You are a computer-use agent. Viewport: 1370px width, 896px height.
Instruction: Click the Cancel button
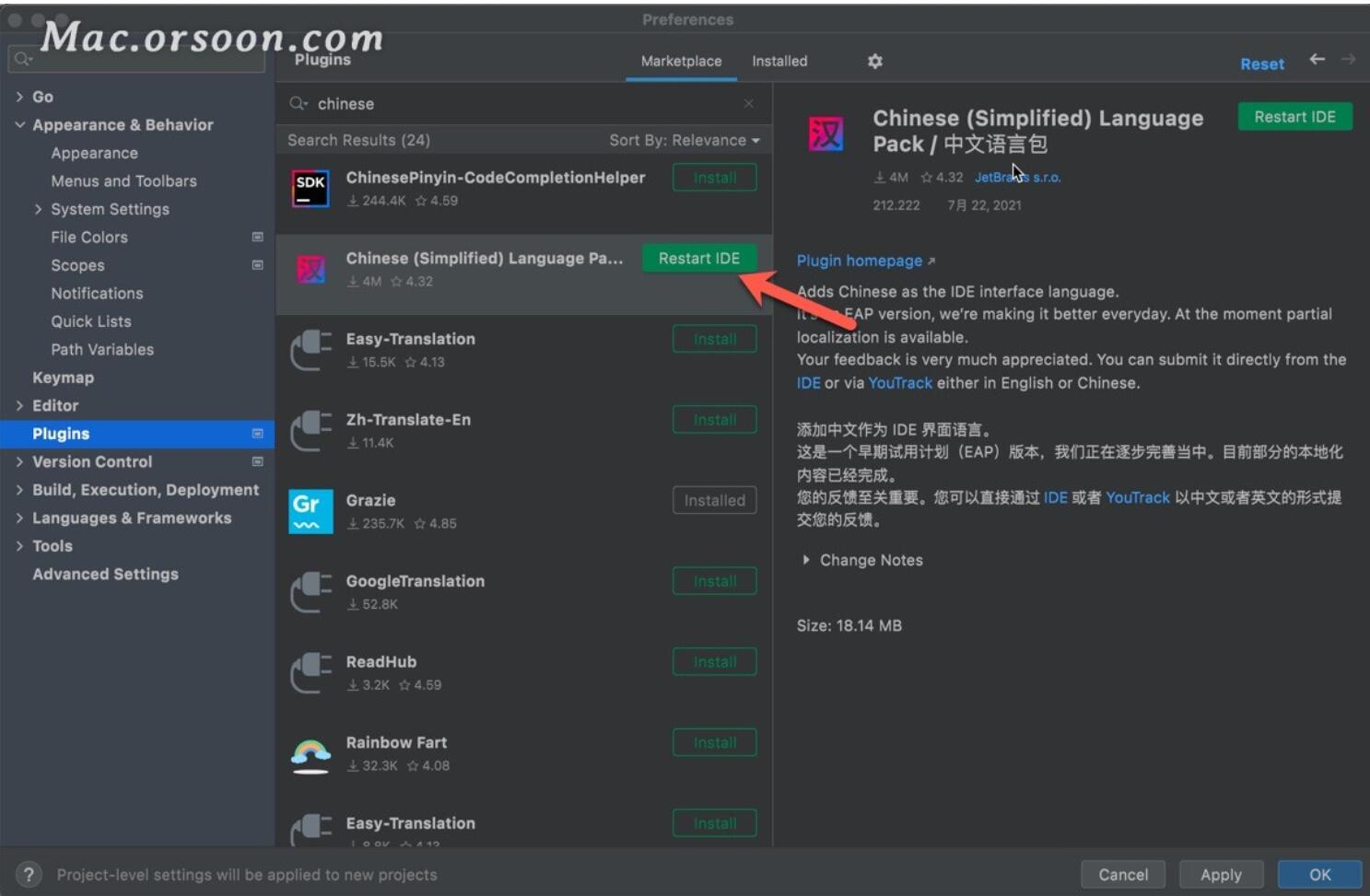point(1123,874)
